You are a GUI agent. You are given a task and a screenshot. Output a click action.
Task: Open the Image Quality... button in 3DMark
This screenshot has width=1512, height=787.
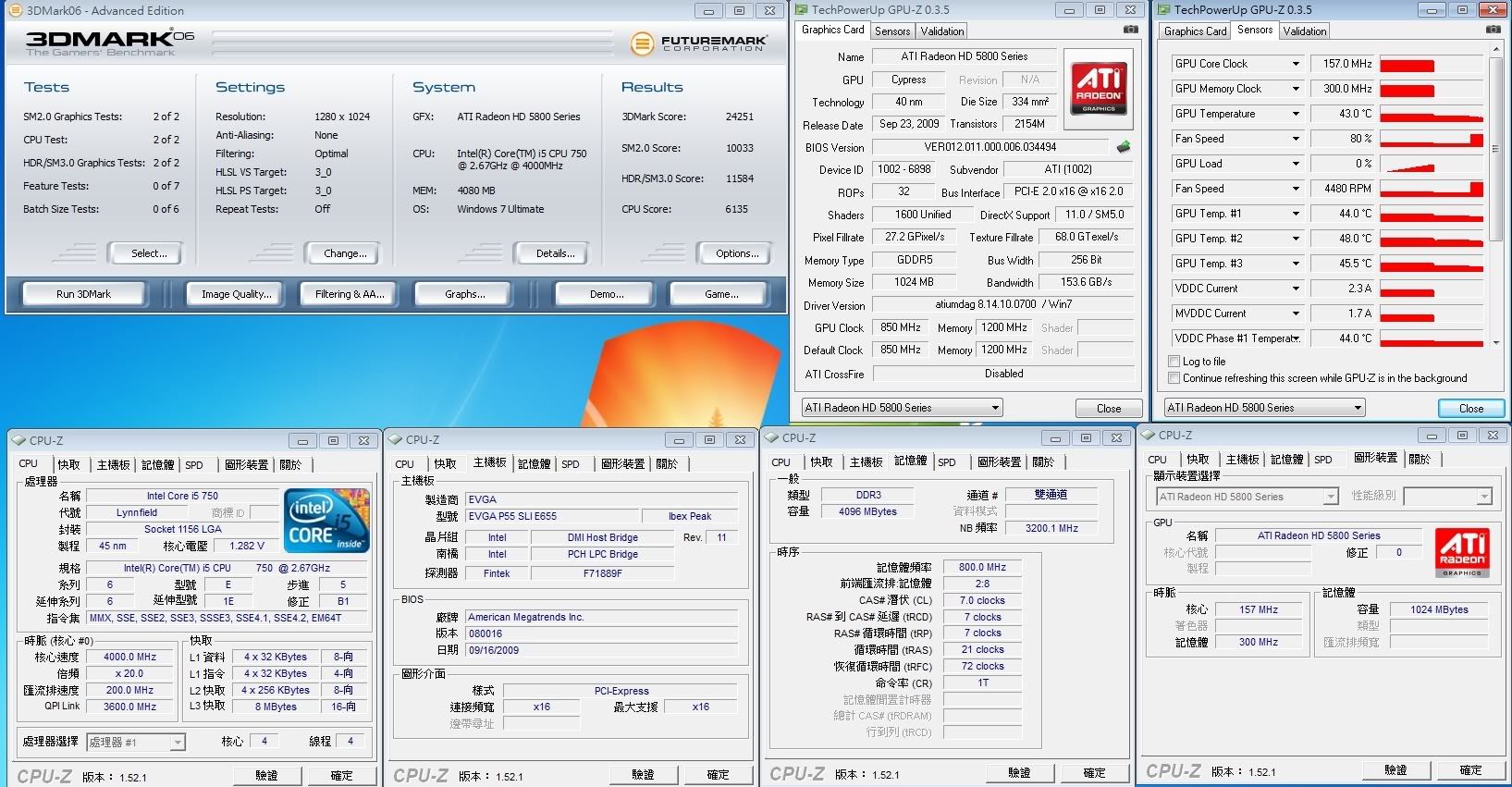(237, 294)
